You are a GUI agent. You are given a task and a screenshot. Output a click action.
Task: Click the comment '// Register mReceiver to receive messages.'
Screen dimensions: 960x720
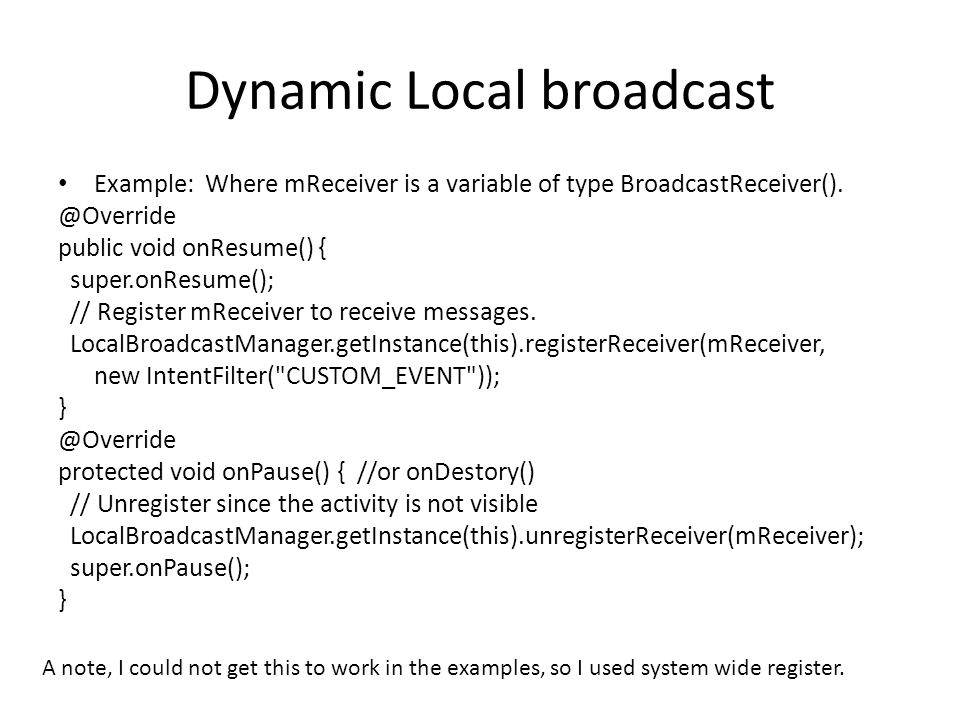303,312
